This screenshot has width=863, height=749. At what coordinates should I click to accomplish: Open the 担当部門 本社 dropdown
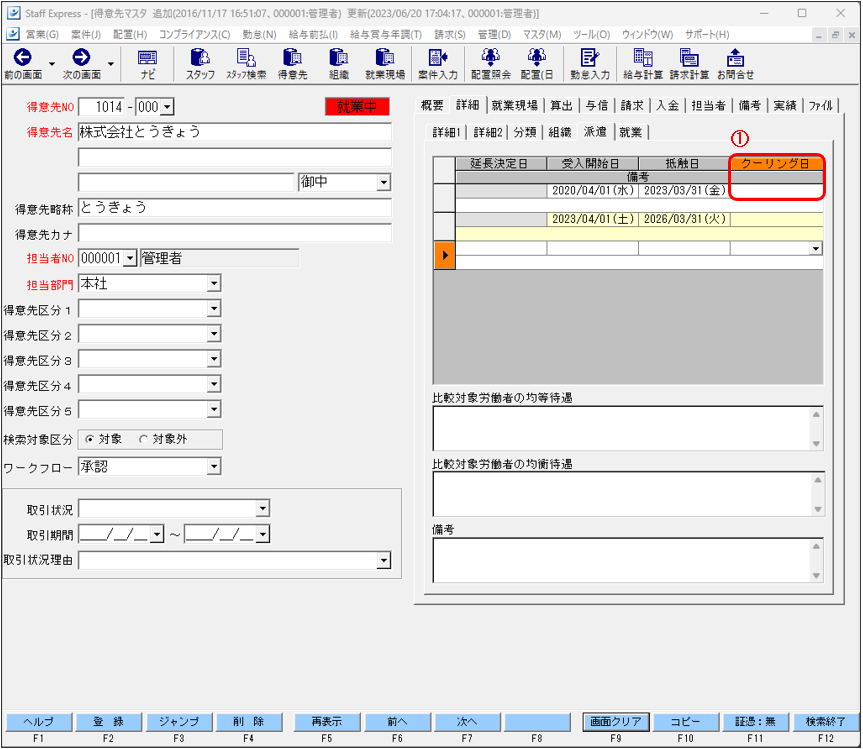tap(214, 283)
